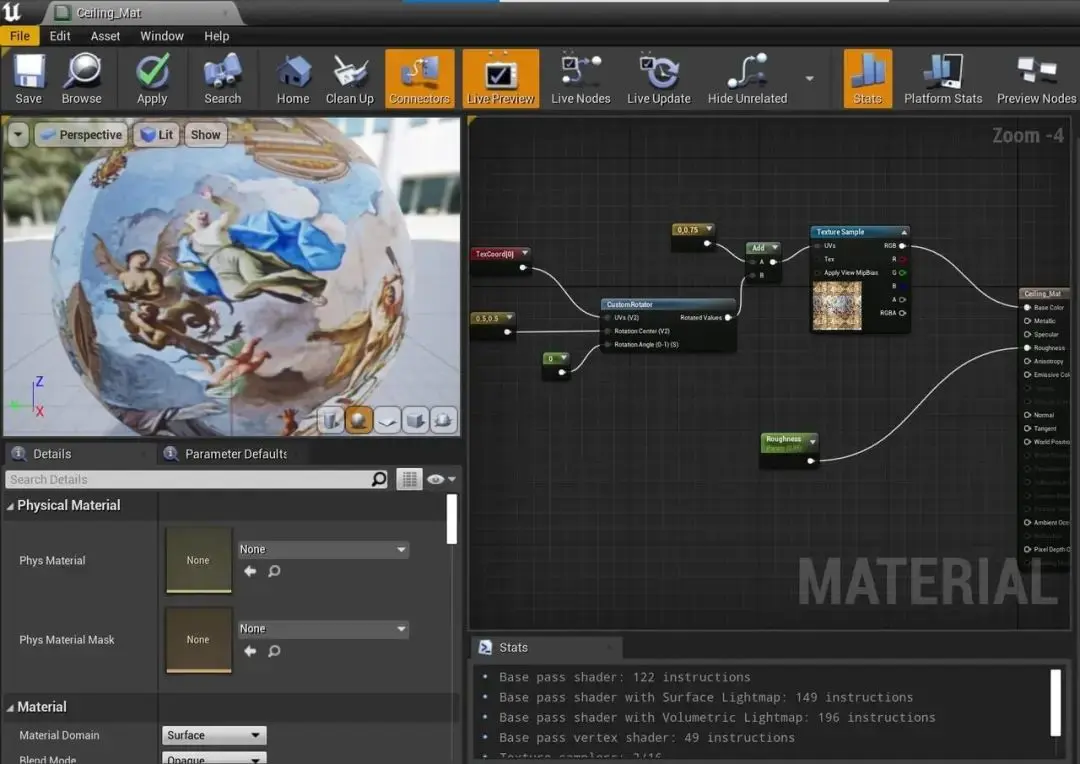Open the Help menu
1080x764 pixels.
216,36
